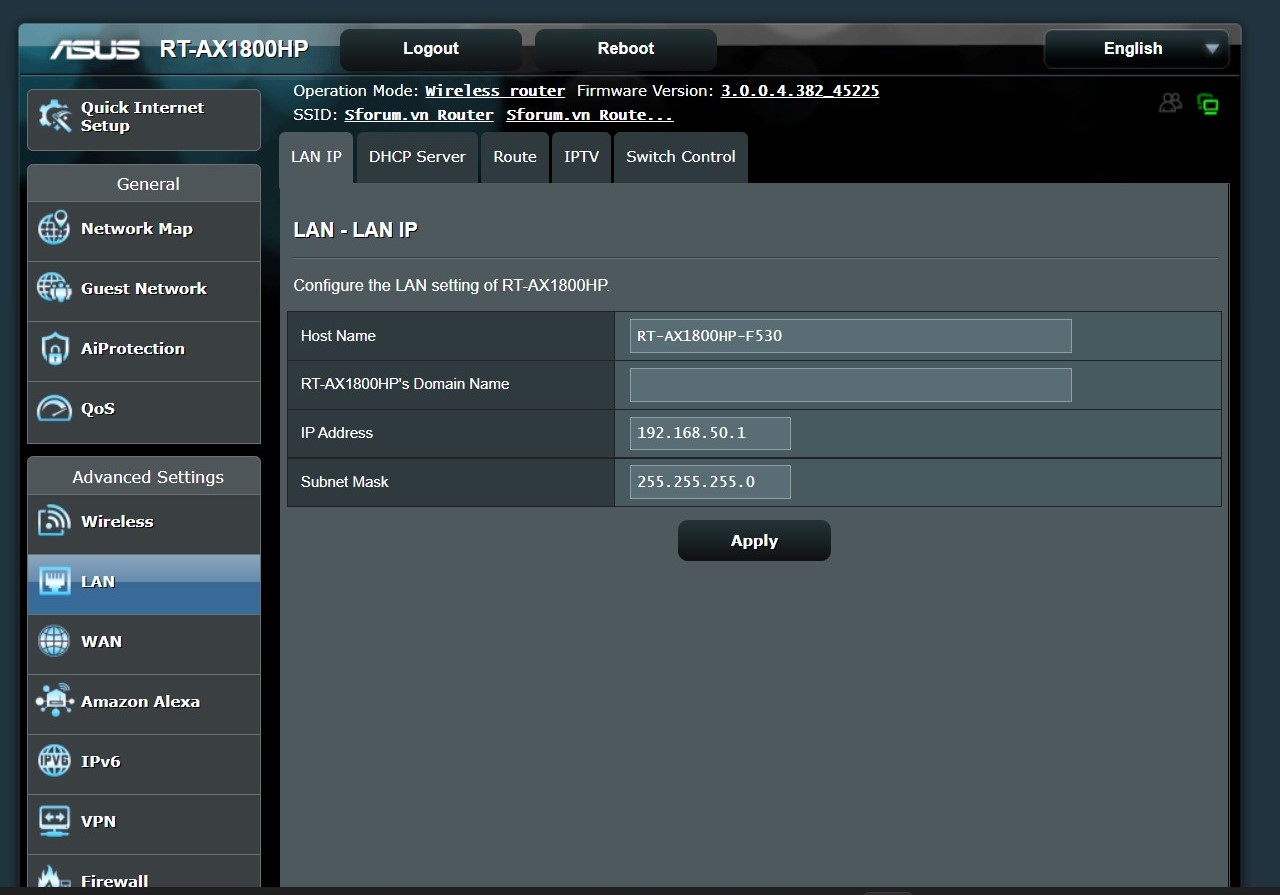
Task: Switch to the DHCP Server tab
Action: pos(417,157)
